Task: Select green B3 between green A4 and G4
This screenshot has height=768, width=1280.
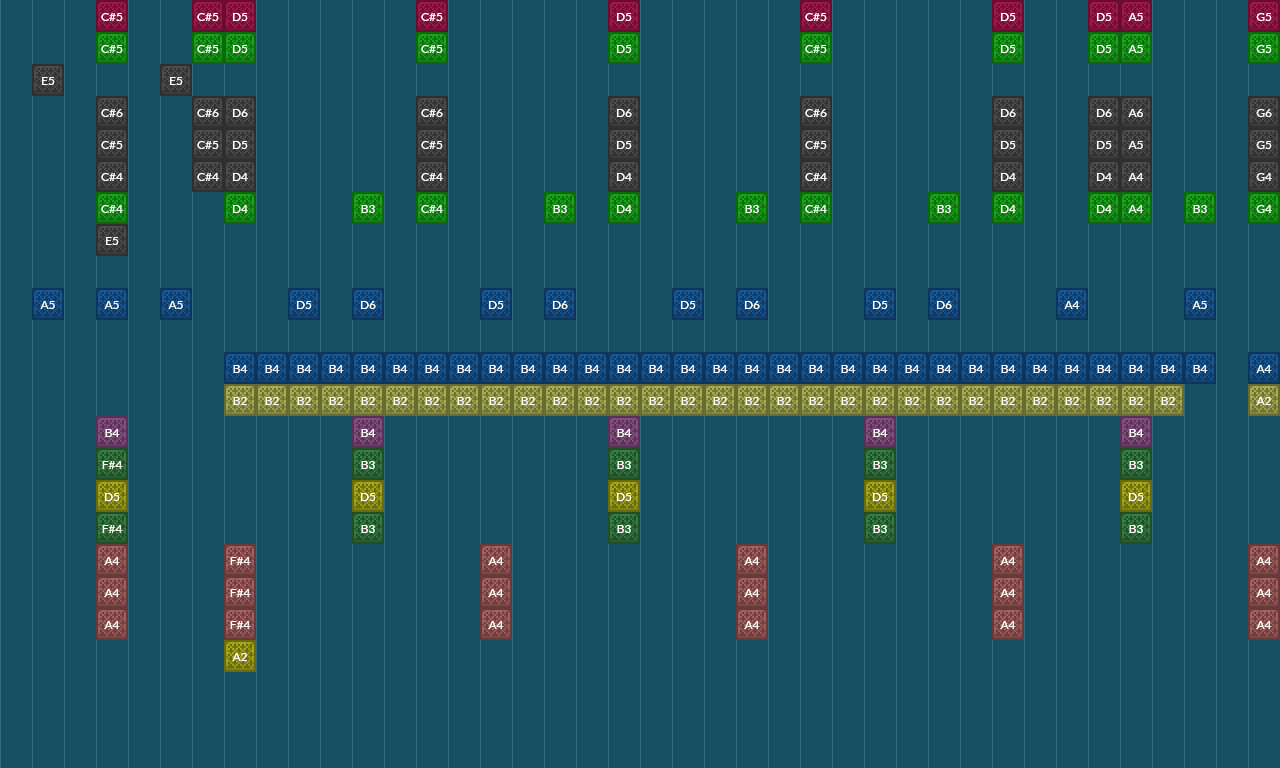Action: (x=1200, y=208)
